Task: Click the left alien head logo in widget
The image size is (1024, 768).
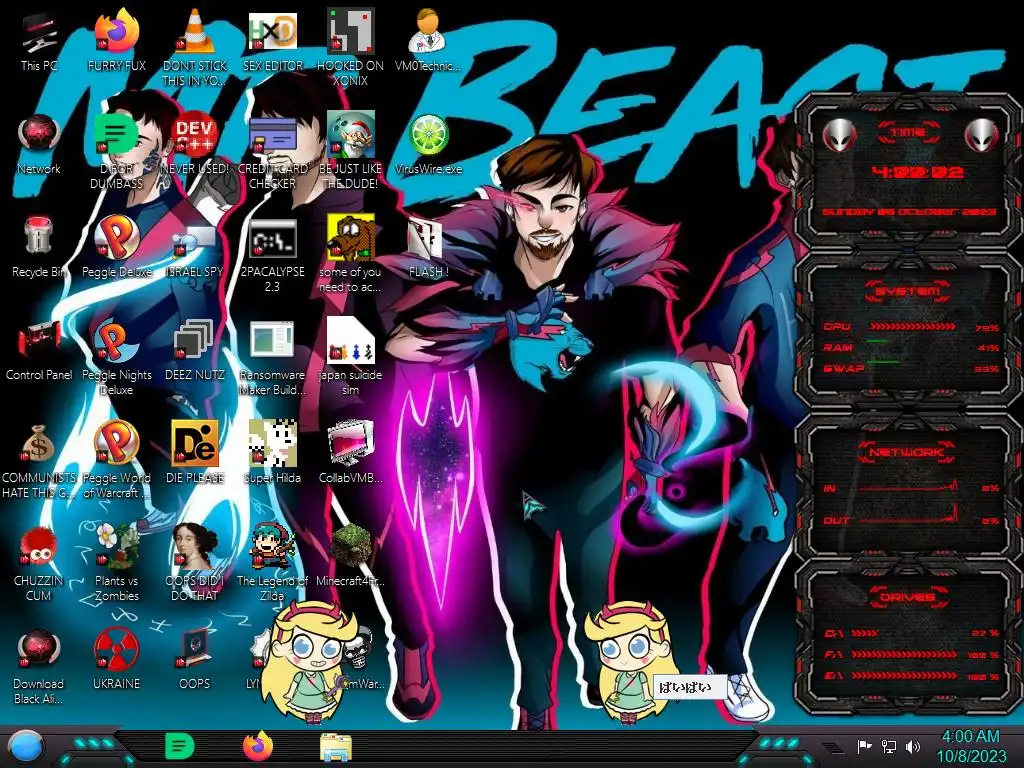Action: click(839, 135)
